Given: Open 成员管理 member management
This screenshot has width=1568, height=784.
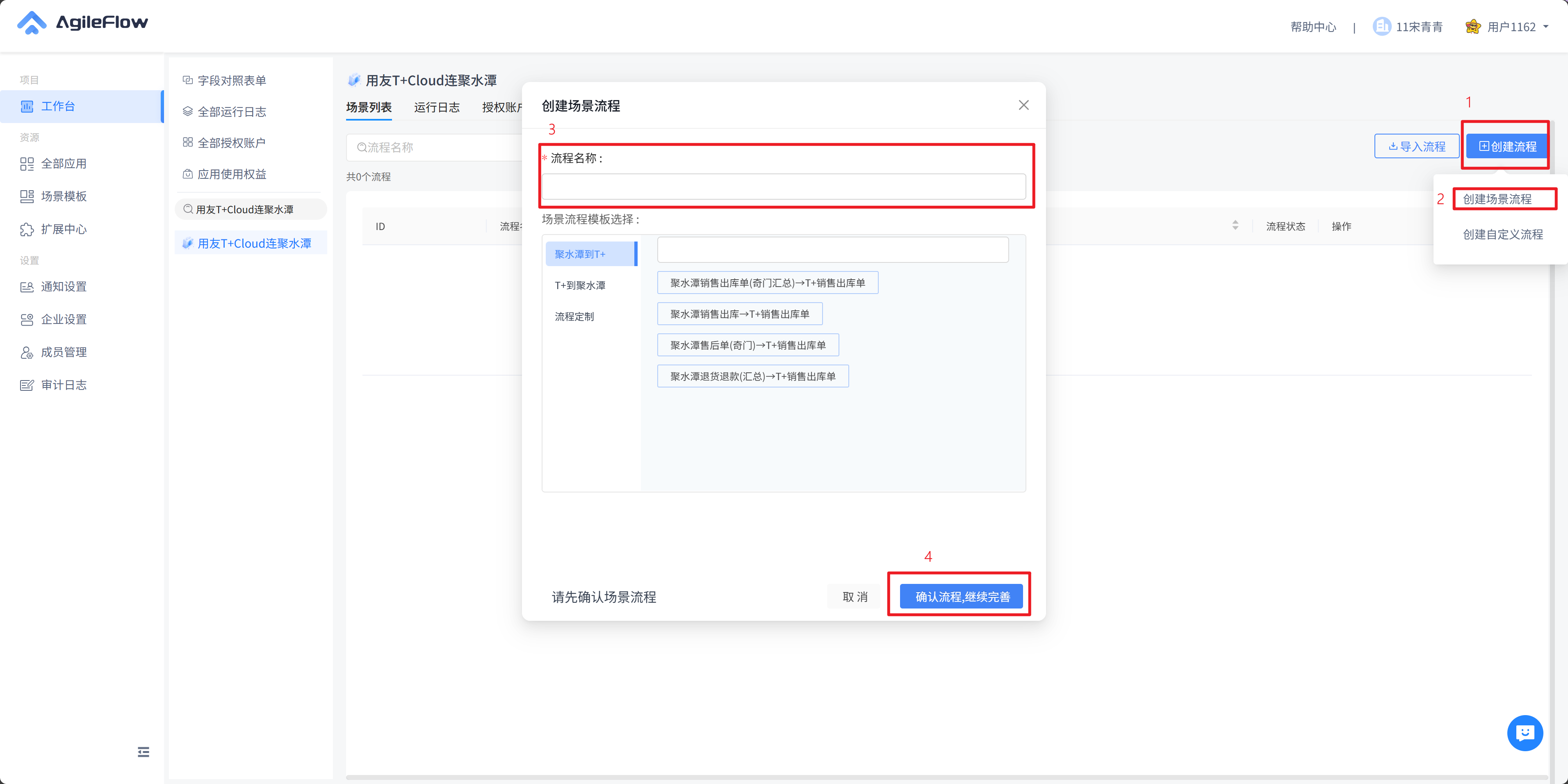Looking at the screenshot, I should click(x=63, y=352).
